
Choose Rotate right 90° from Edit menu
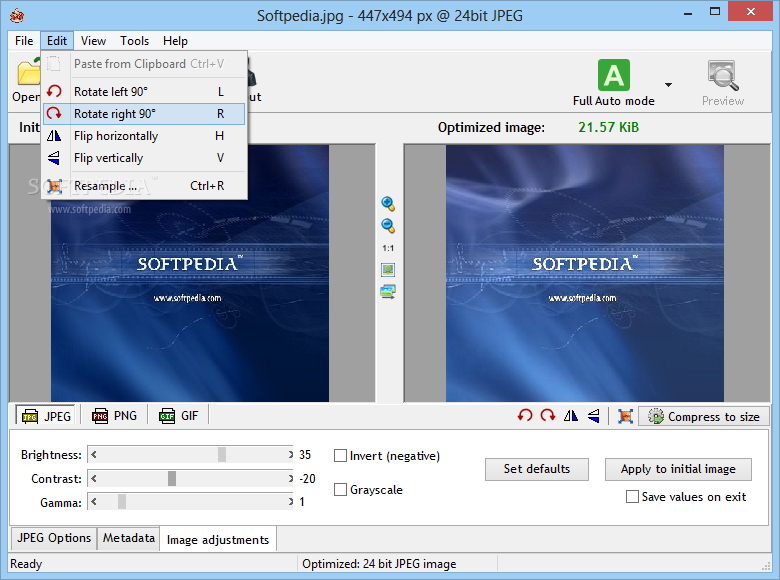coord(144,114)
